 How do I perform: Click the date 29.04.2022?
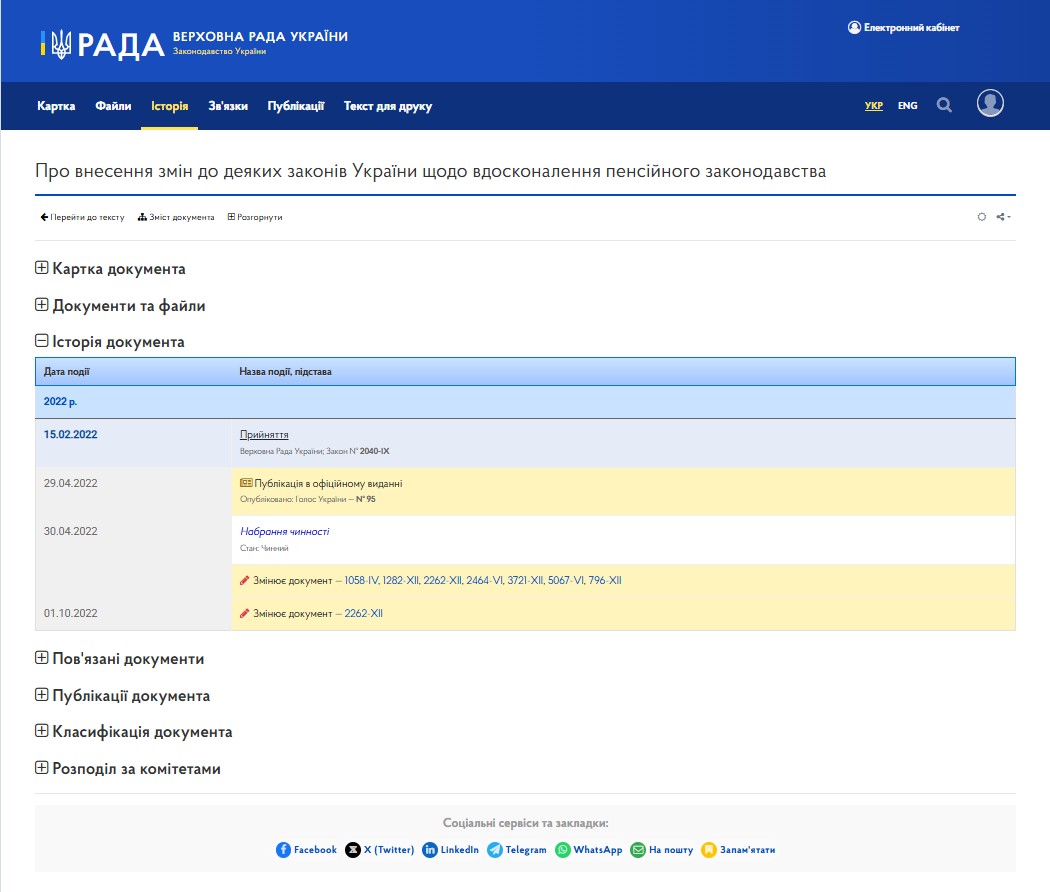(x=70, y=483)
